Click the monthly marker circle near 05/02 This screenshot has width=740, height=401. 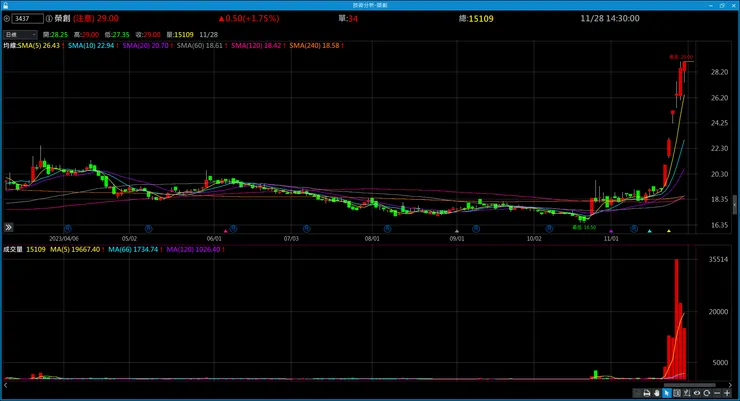[x=148, y=229]
